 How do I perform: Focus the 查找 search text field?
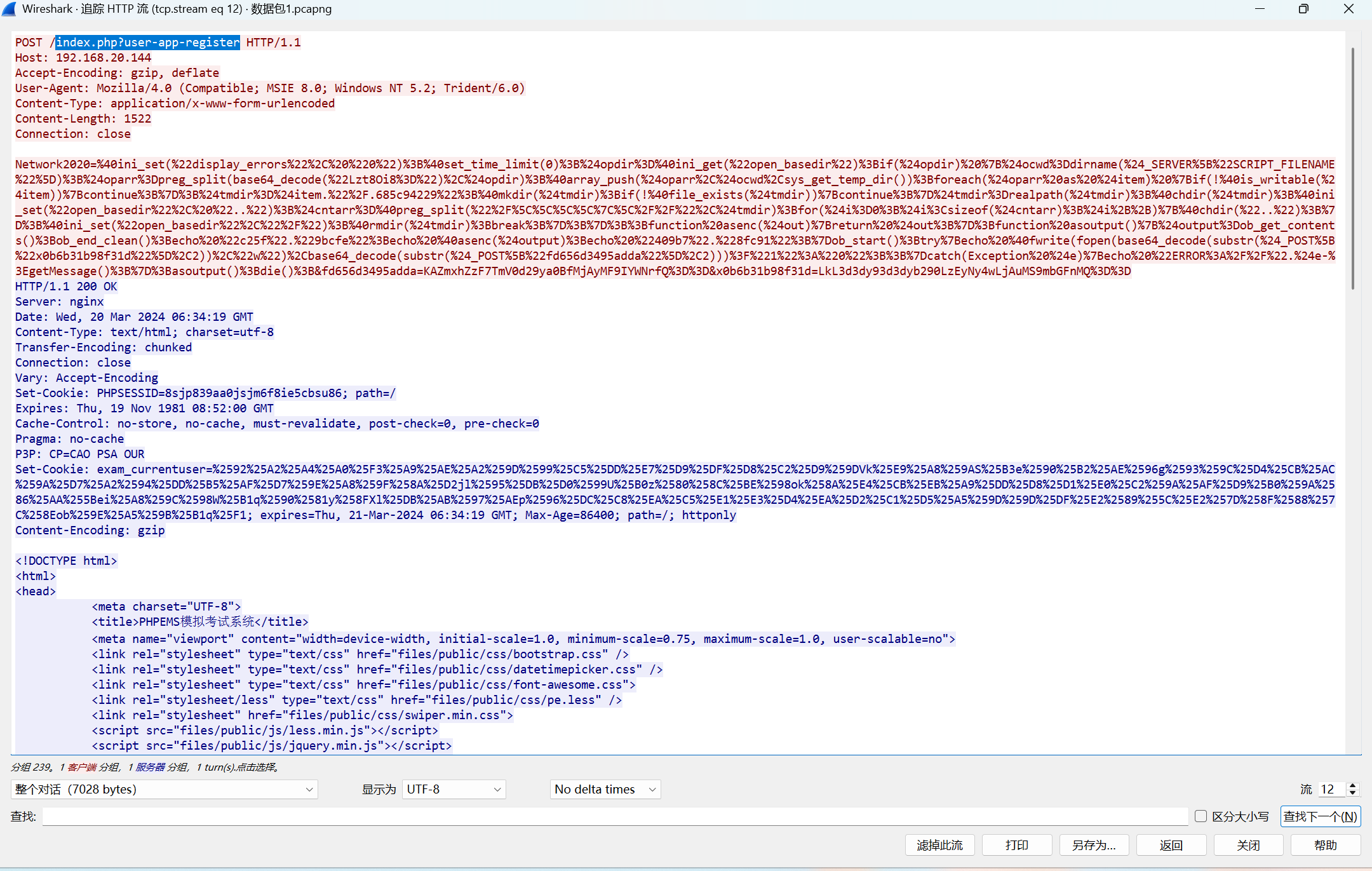[x=615, y=816]
